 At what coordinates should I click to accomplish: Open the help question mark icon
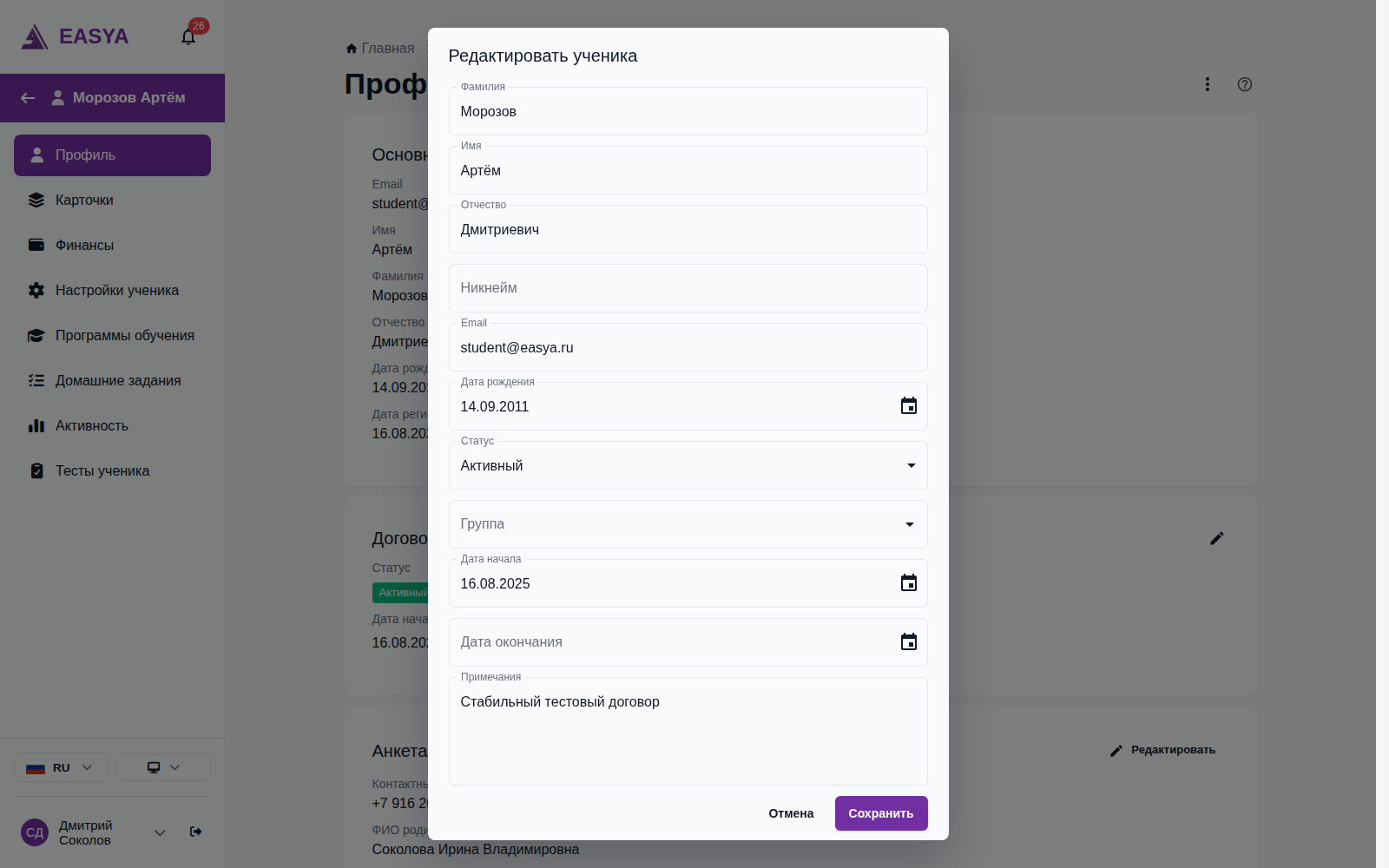click(x=1245, y=84)
